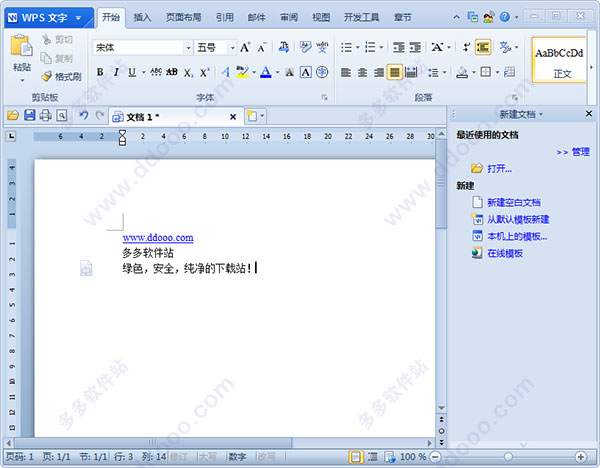Click the print icon in quick toolbar

click(x=46, y=115)
